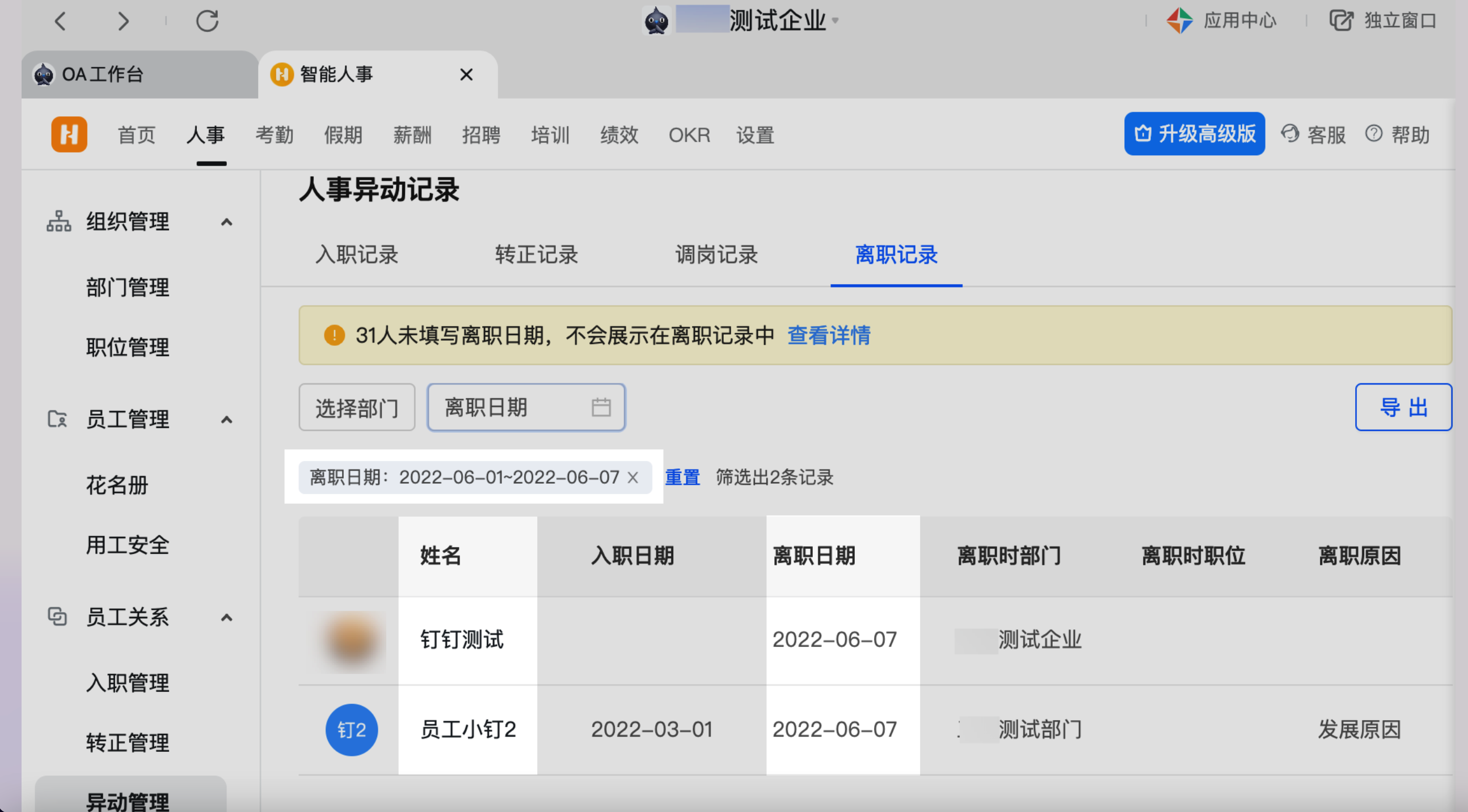Click the orange 智能人事 logo icon

pyautogui.click(x=69, y=134)
